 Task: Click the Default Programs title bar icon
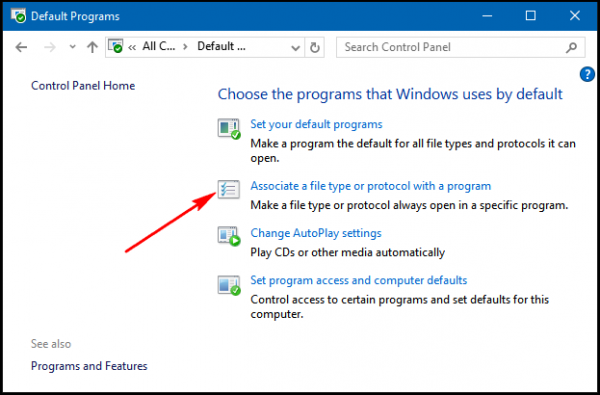click(18, 16)
